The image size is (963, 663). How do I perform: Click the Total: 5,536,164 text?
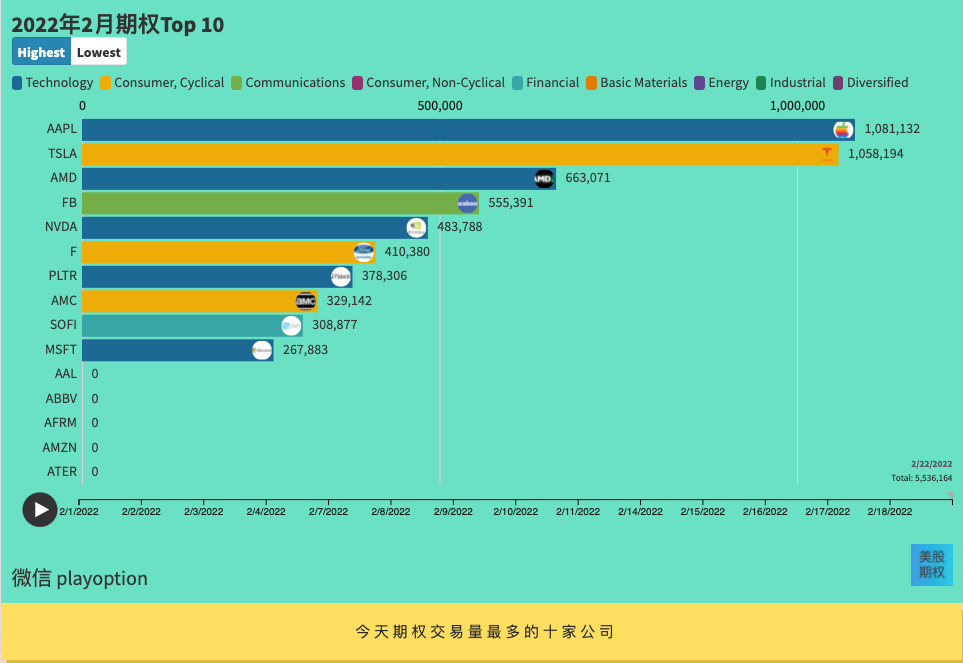(922, 478)
